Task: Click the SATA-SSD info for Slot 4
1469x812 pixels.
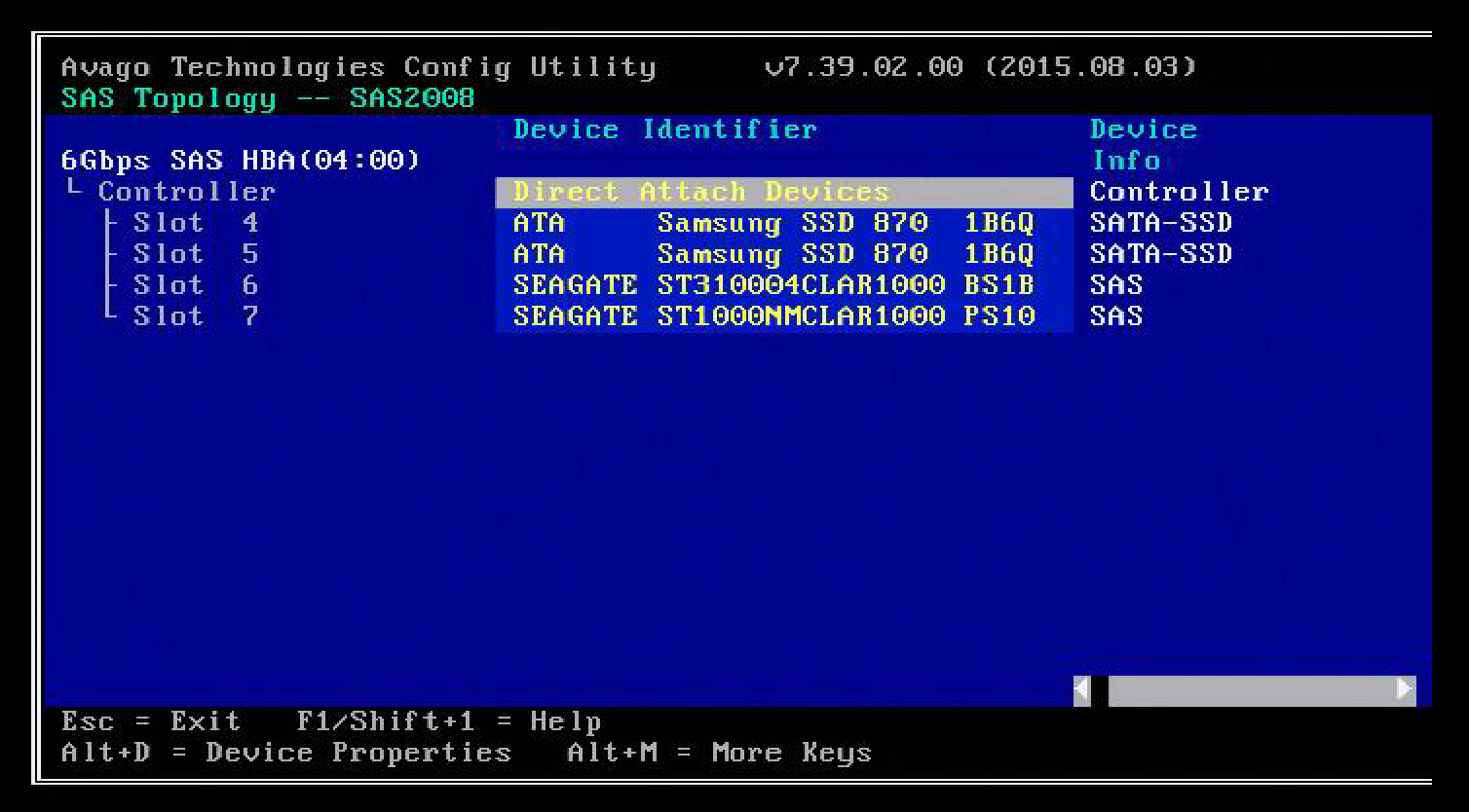Action: point(1161,223)
